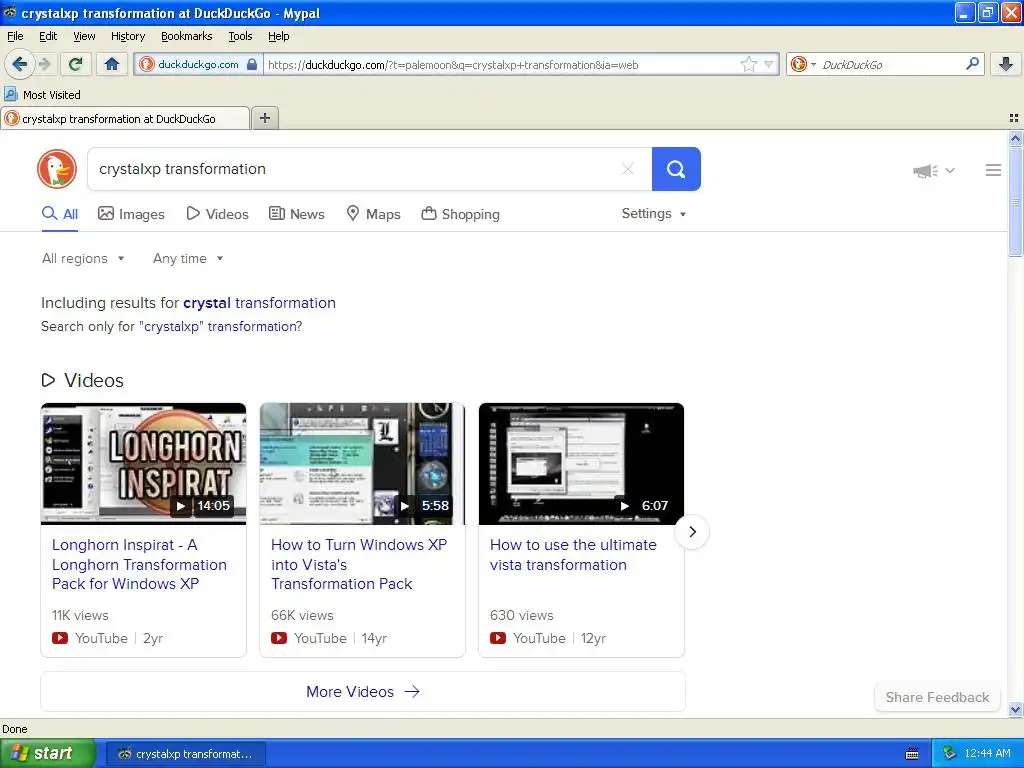
Task: Select the Mypal taskbar button
Action: [x=185, y=754]
